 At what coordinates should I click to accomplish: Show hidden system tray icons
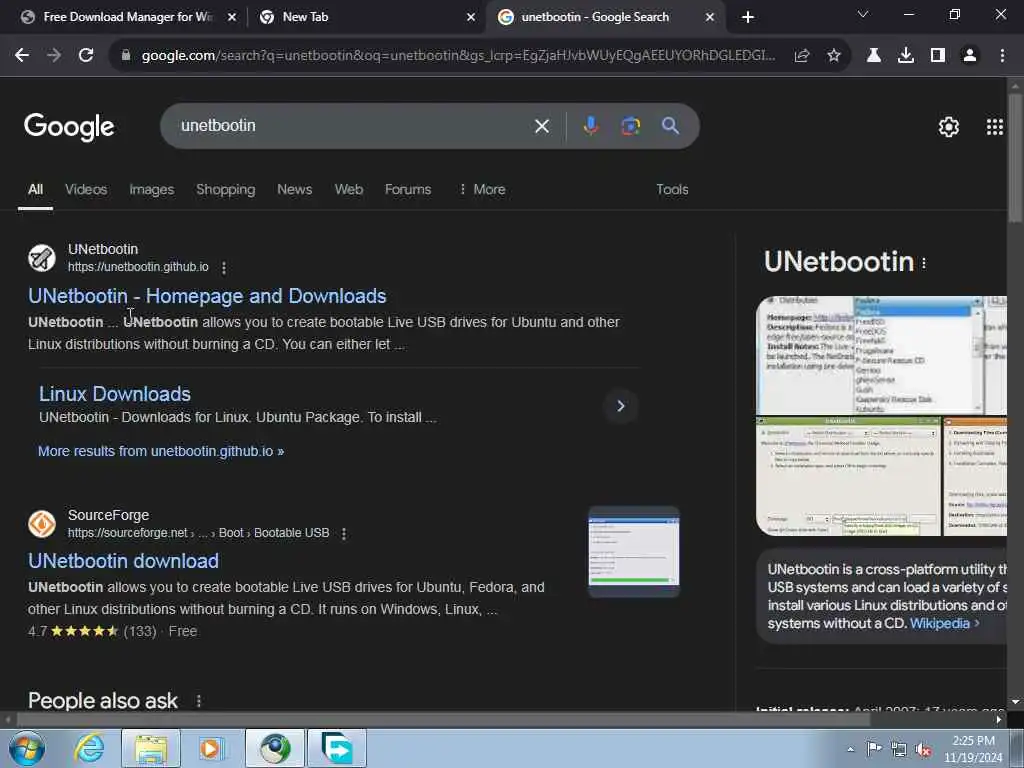850,750
